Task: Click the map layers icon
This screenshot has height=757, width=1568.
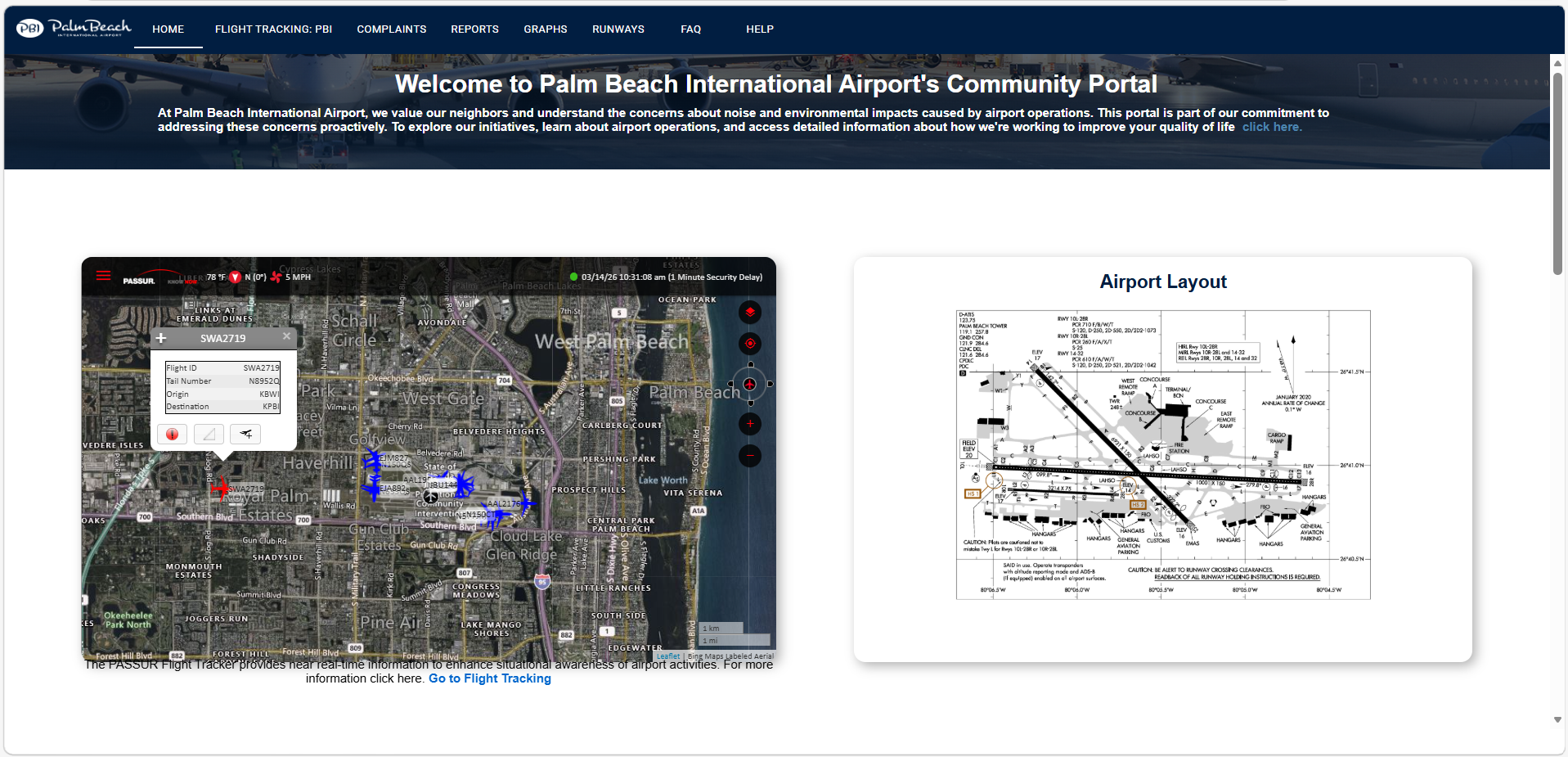Action: click(749, 312)
